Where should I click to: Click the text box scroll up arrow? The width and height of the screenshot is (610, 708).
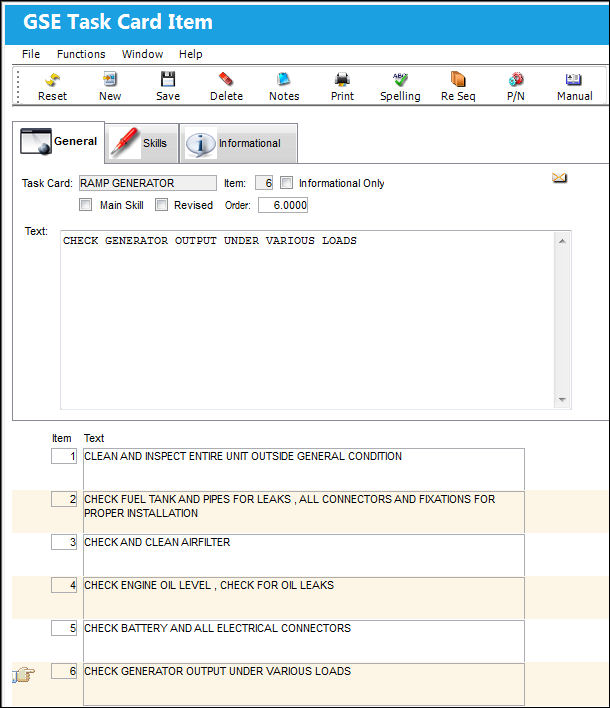[x=562, y=241]
